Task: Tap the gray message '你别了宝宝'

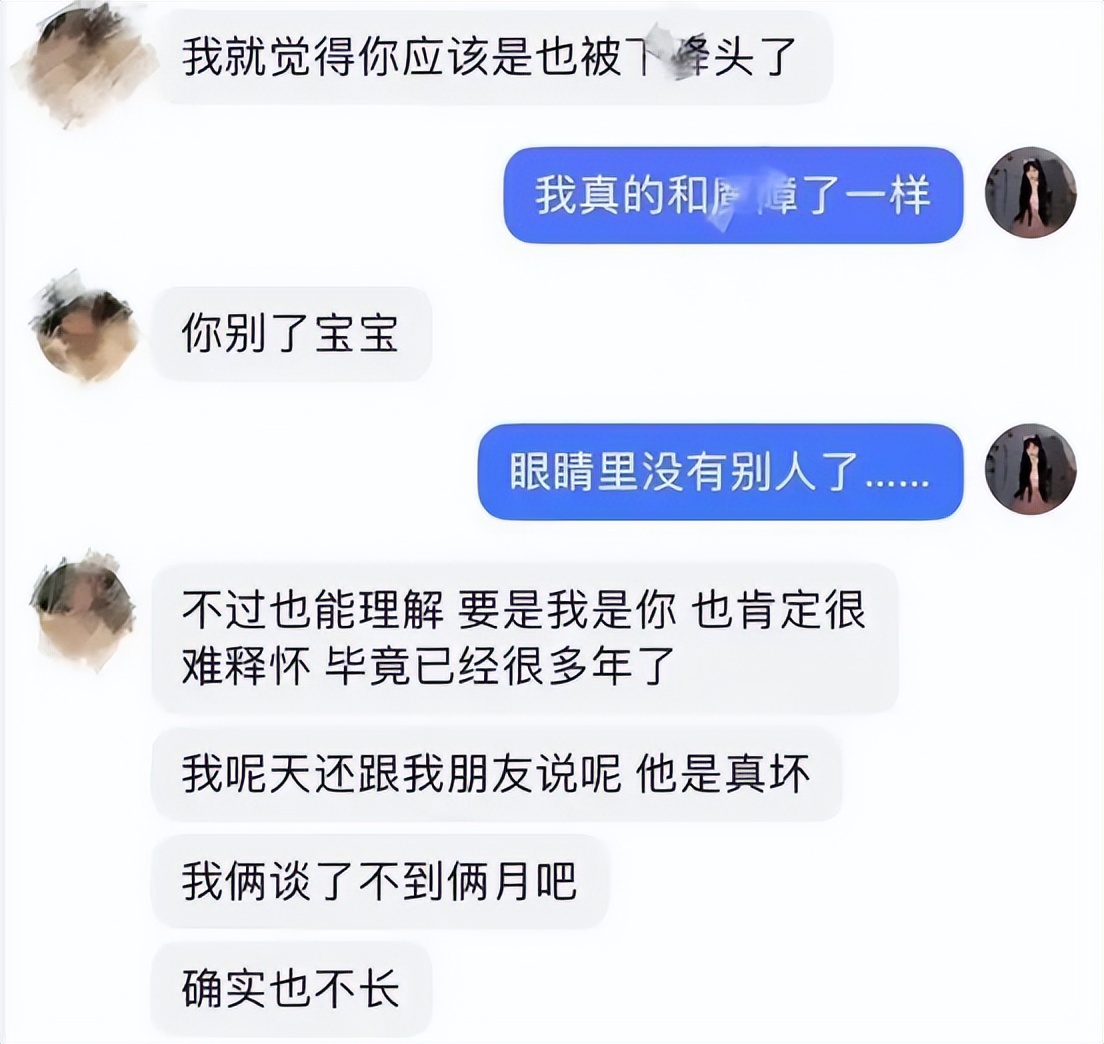Action: 291,333
